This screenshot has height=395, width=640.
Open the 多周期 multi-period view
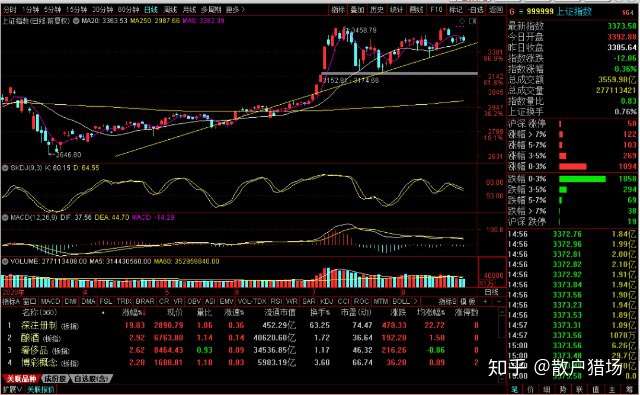click(x=211, y=9)
